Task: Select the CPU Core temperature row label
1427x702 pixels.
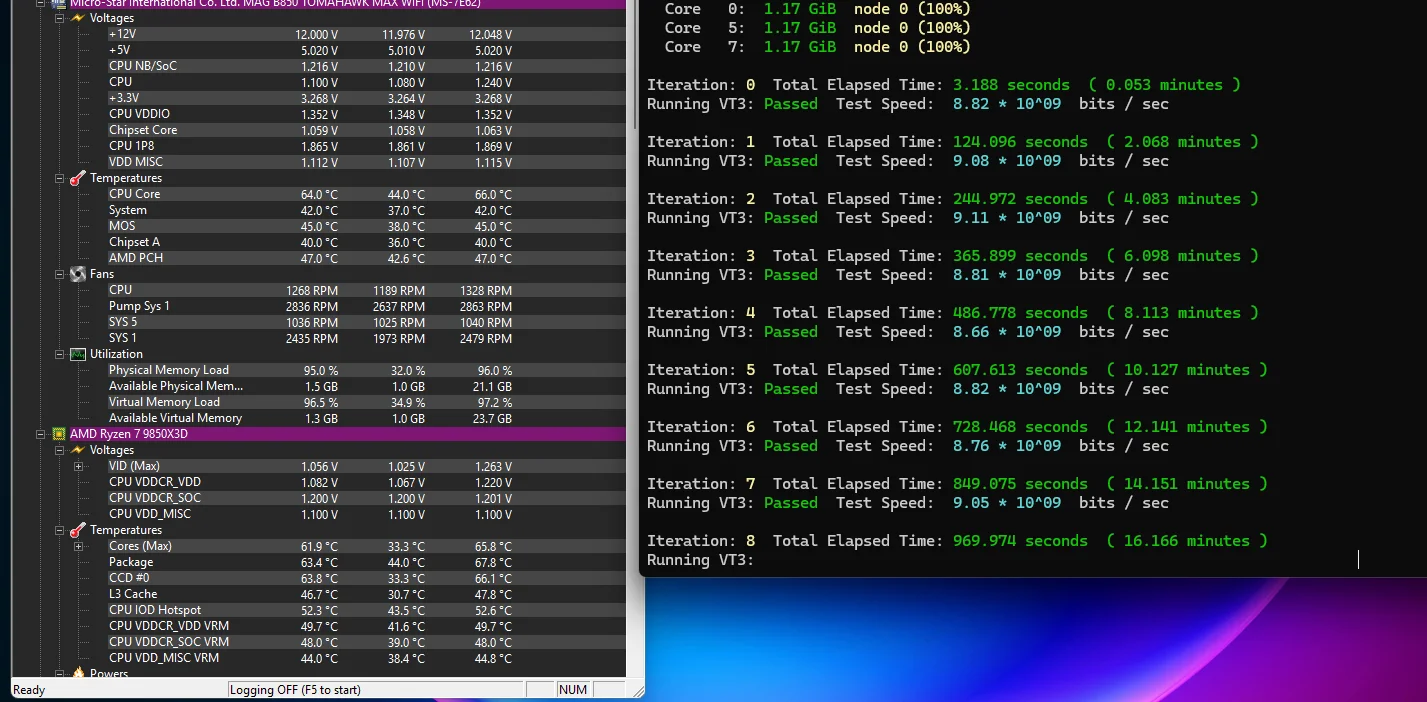Action: click(134, 194)
